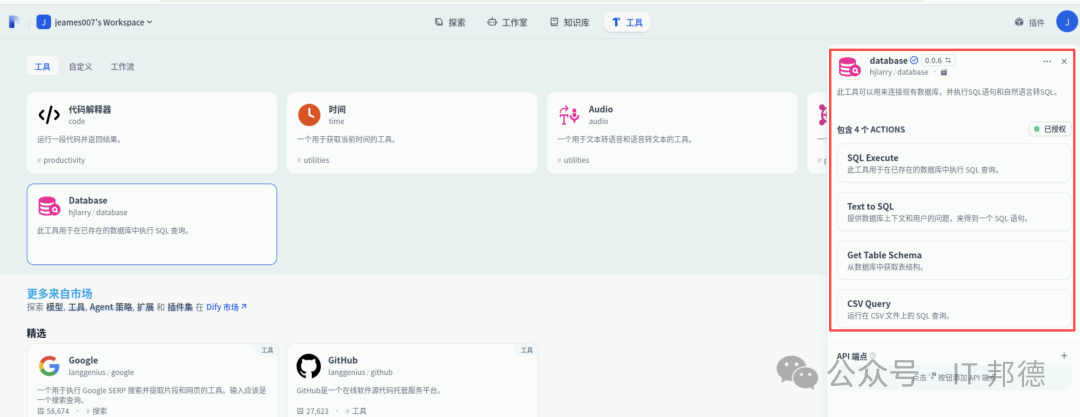Click the hjlarry / database source text
Image resolution: width=1080 pixels, height=417 pixels.
click(899, 72)
